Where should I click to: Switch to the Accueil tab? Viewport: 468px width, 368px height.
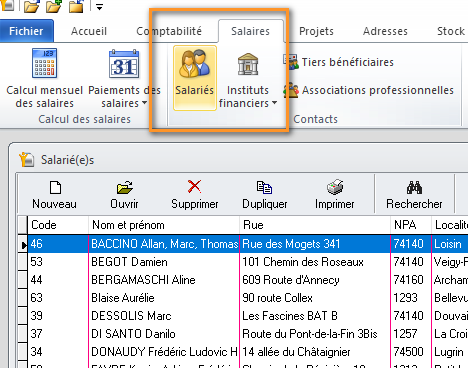(89, 31)
